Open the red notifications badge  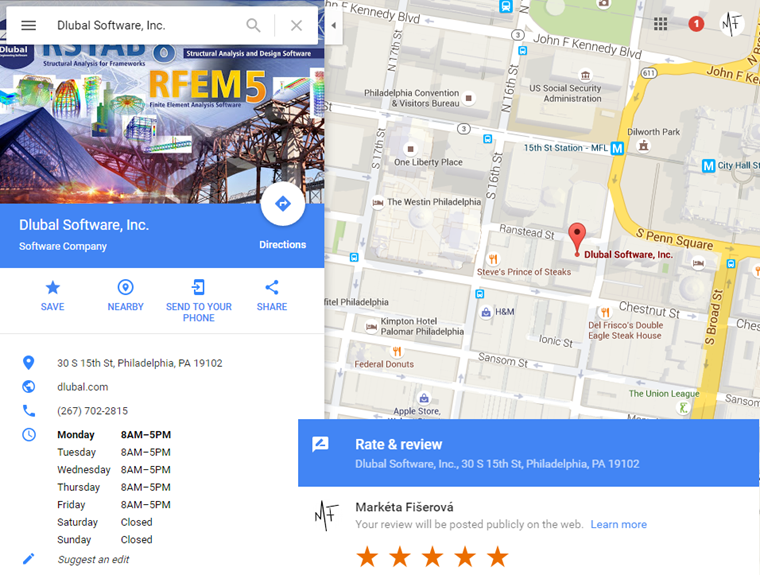coord(696,24)
